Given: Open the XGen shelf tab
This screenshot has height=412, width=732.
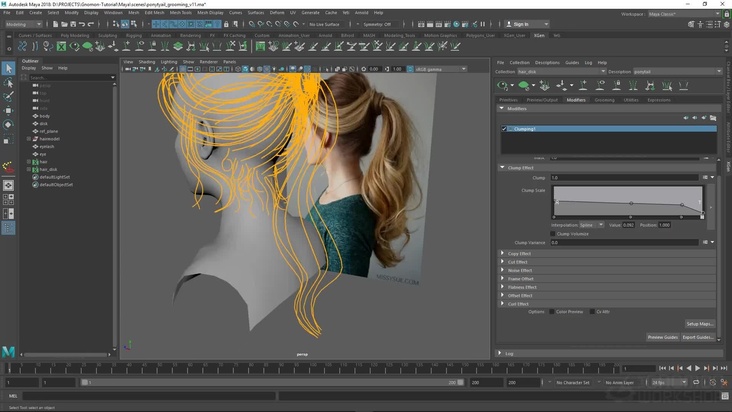Looking at the screenshot, I should pos(539,35).
